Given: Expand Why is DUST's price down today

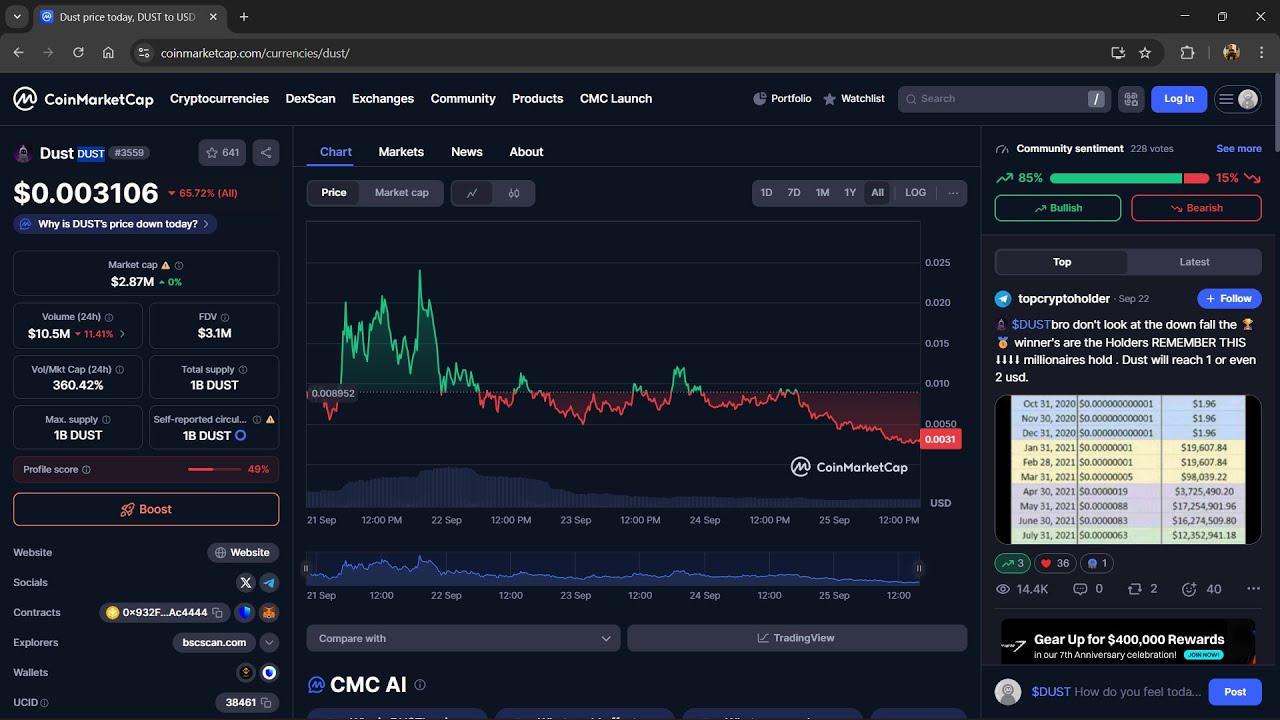Looking at the screenshot, I should point(115,224).
